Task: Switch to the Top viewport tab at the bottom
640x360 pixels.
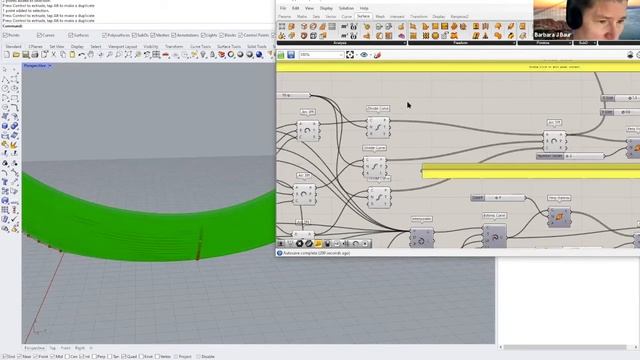Action: [x=53, y=348]
